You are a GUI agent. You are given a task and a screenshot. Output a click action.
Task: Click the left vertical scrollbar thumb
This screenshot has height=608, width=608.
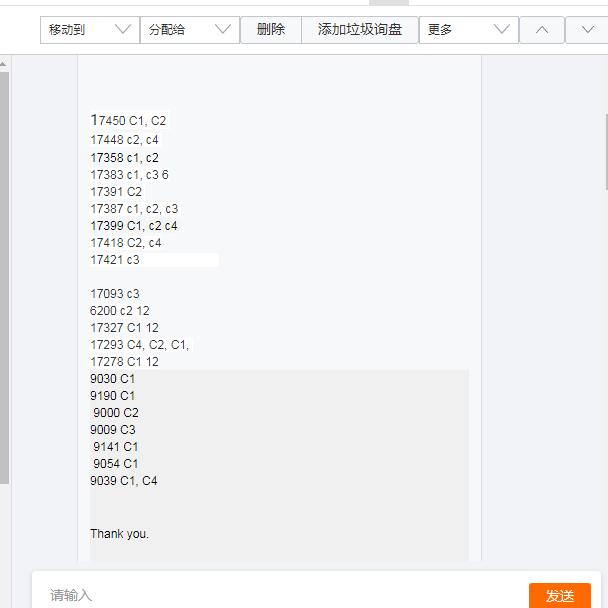[4, 278]
